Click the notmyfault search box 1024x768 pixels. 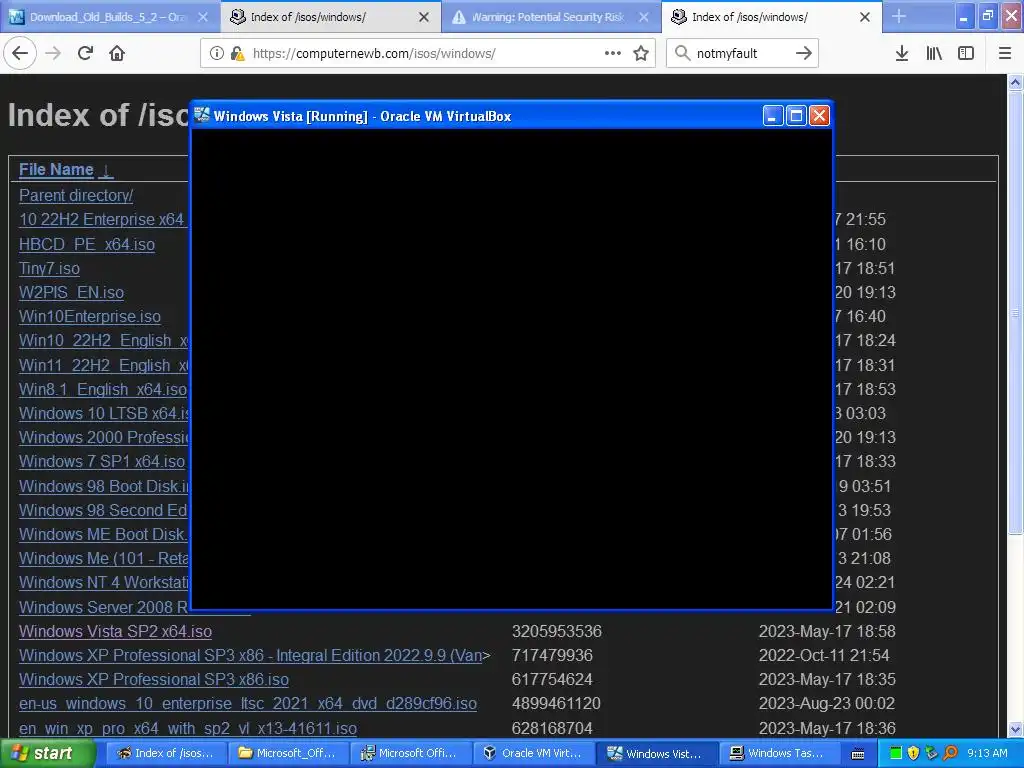(x=741, y=53)
